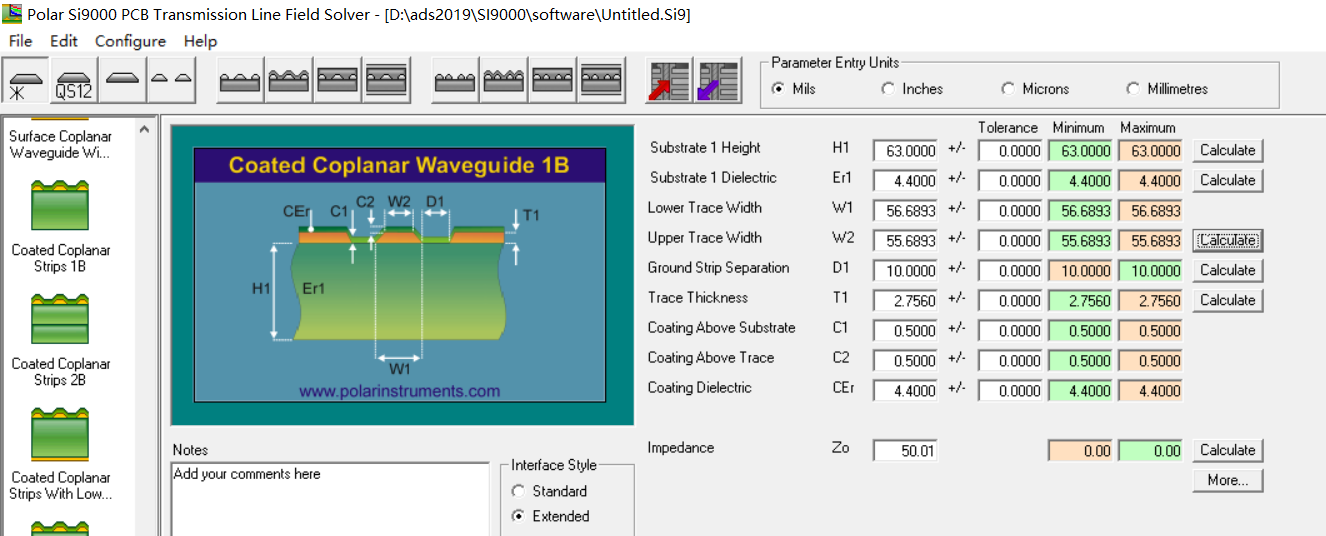Image resolution: width=1326 pixels, height=536 pixels.
Task: Select Coated Coplanar Strips 1B thumbnail
Action: coord(60,204)
